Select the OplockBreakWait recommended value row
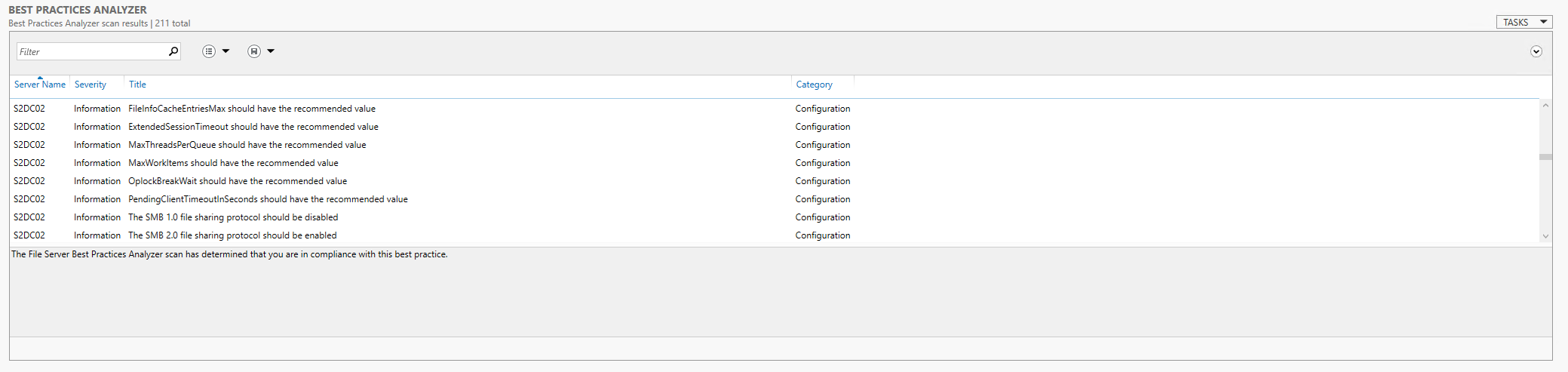Viewport: 1568px width, 372px height. tap(238, 181)
